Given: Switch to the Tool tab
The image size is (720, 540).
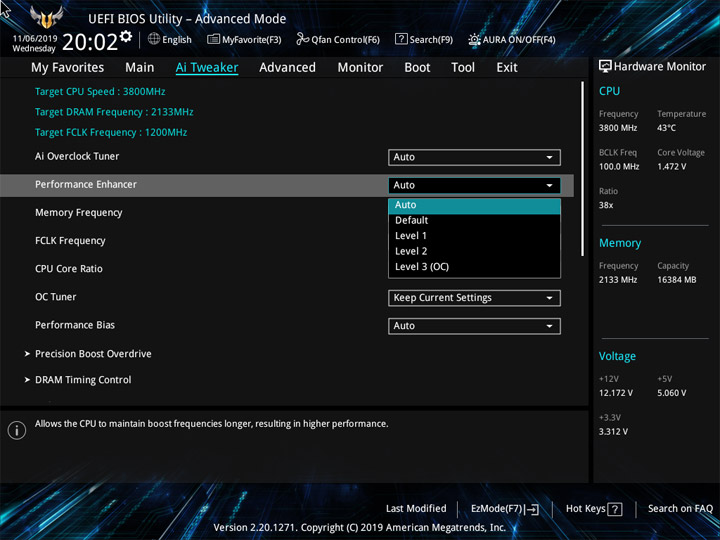Looking at the screenshot, I should point(463,68).
